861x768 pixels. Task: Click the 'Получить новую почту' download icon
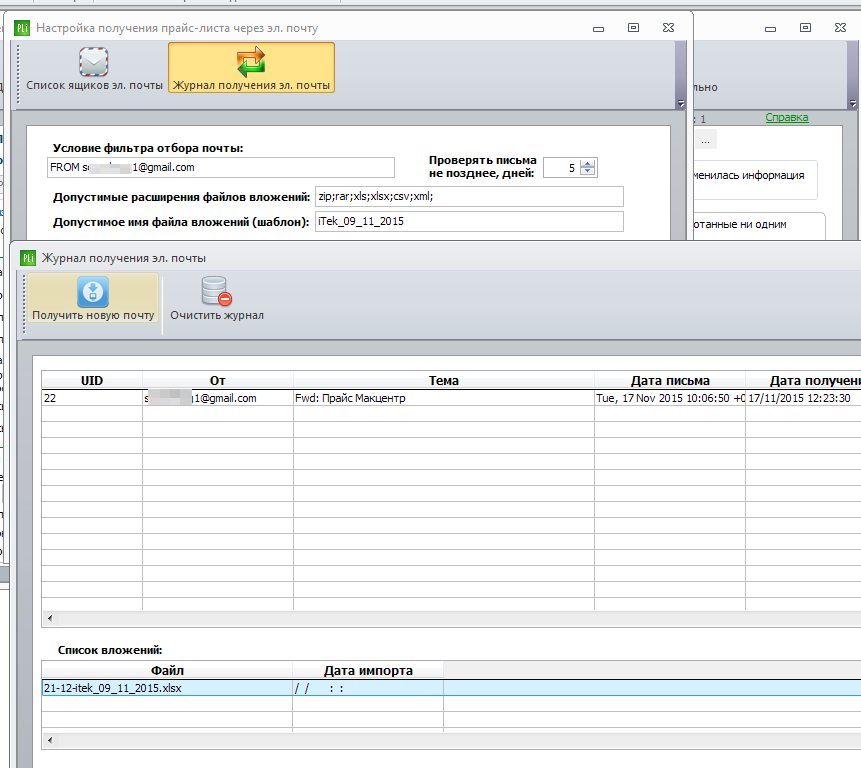[93, 291]
